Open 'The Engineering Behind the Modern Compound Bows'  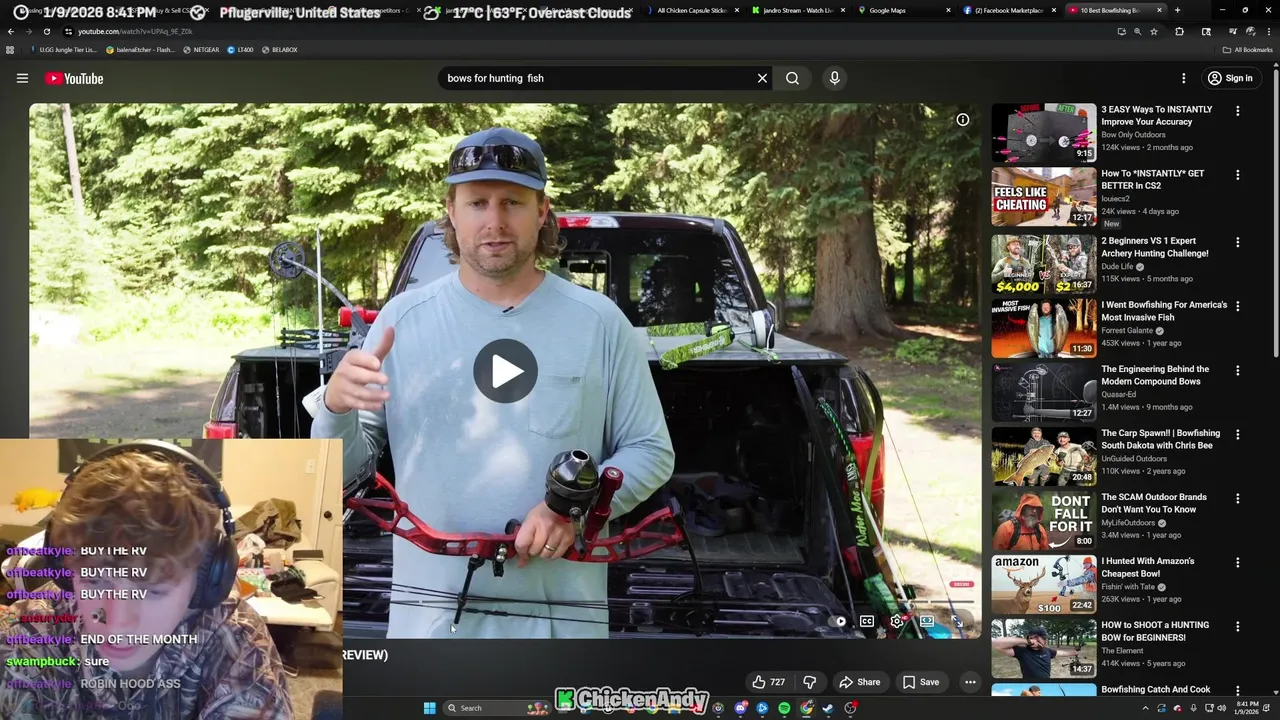(1155, 375)
